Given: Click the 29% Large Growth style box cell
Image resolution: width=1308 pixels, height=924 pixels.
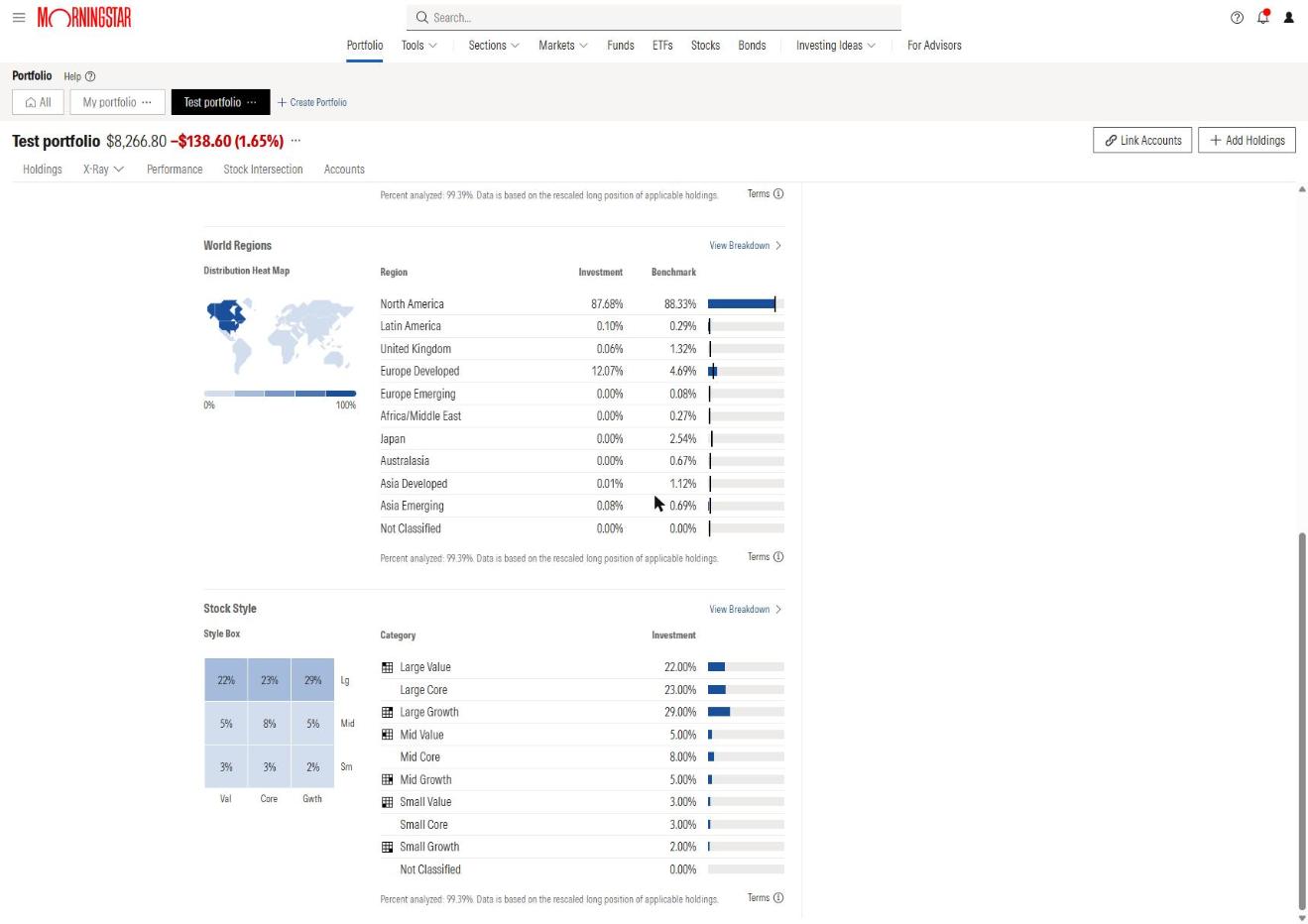Looking at the screenshot, I should point(312,680).
